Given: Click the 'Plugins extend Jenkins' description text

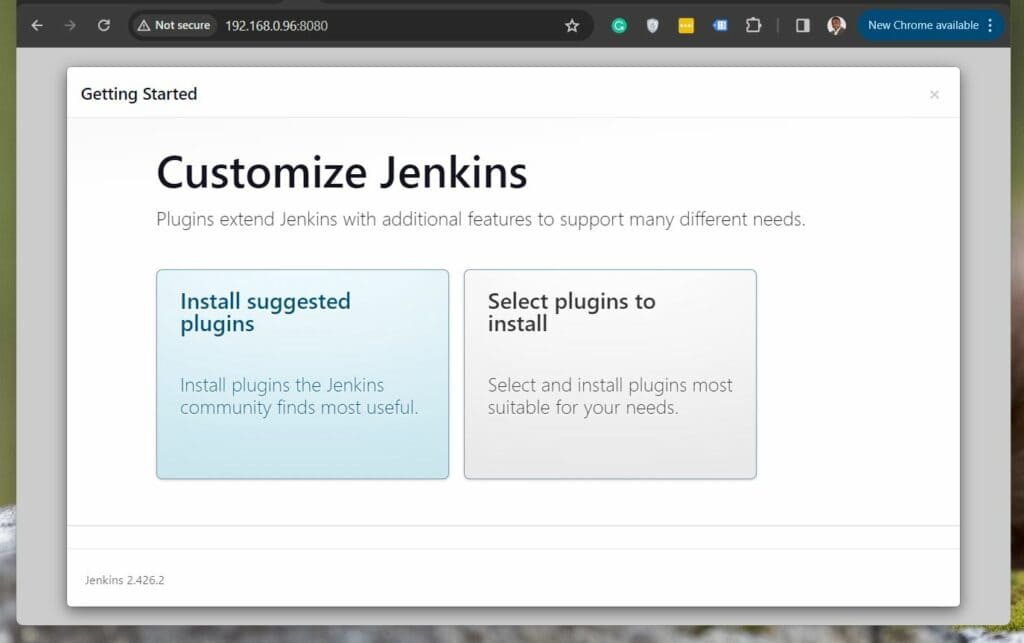Looking at the screenshot, I should pos(481,219).
